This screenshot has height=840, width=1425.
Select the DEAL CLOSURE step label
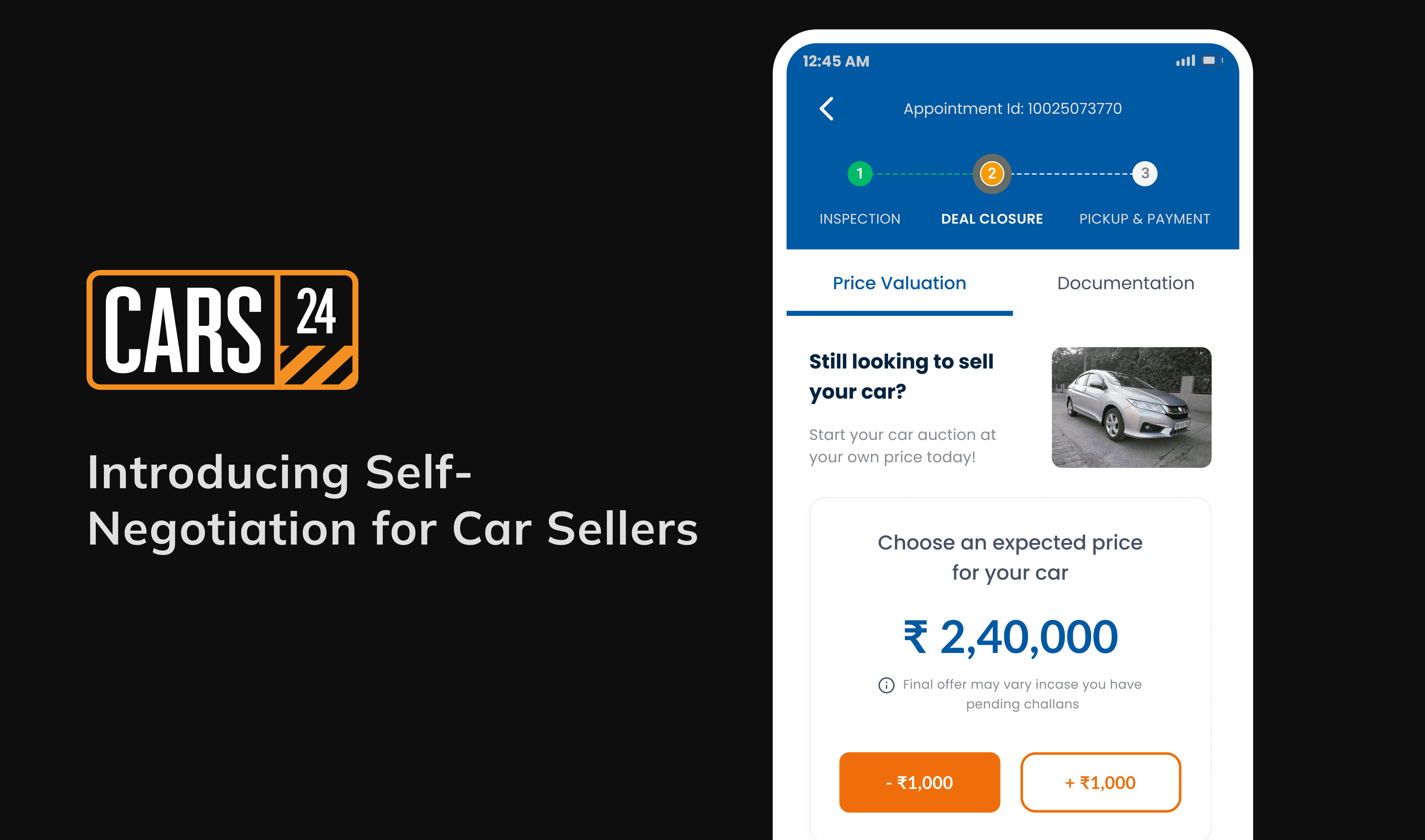pos(991,219)
